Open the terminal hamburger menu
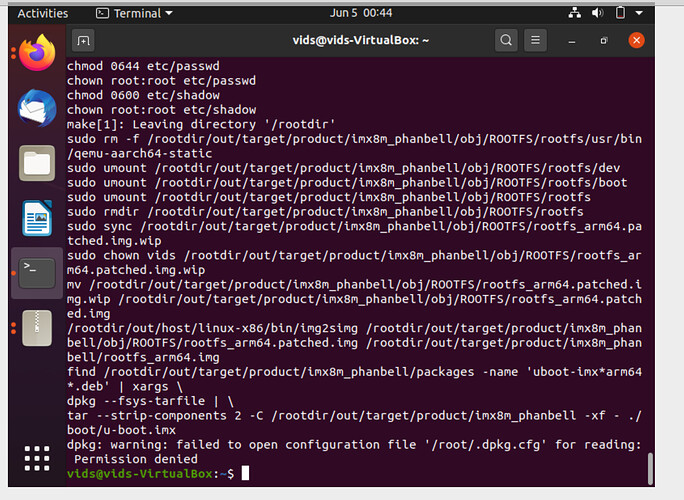684x500 pixels. [x=539, y=41]
